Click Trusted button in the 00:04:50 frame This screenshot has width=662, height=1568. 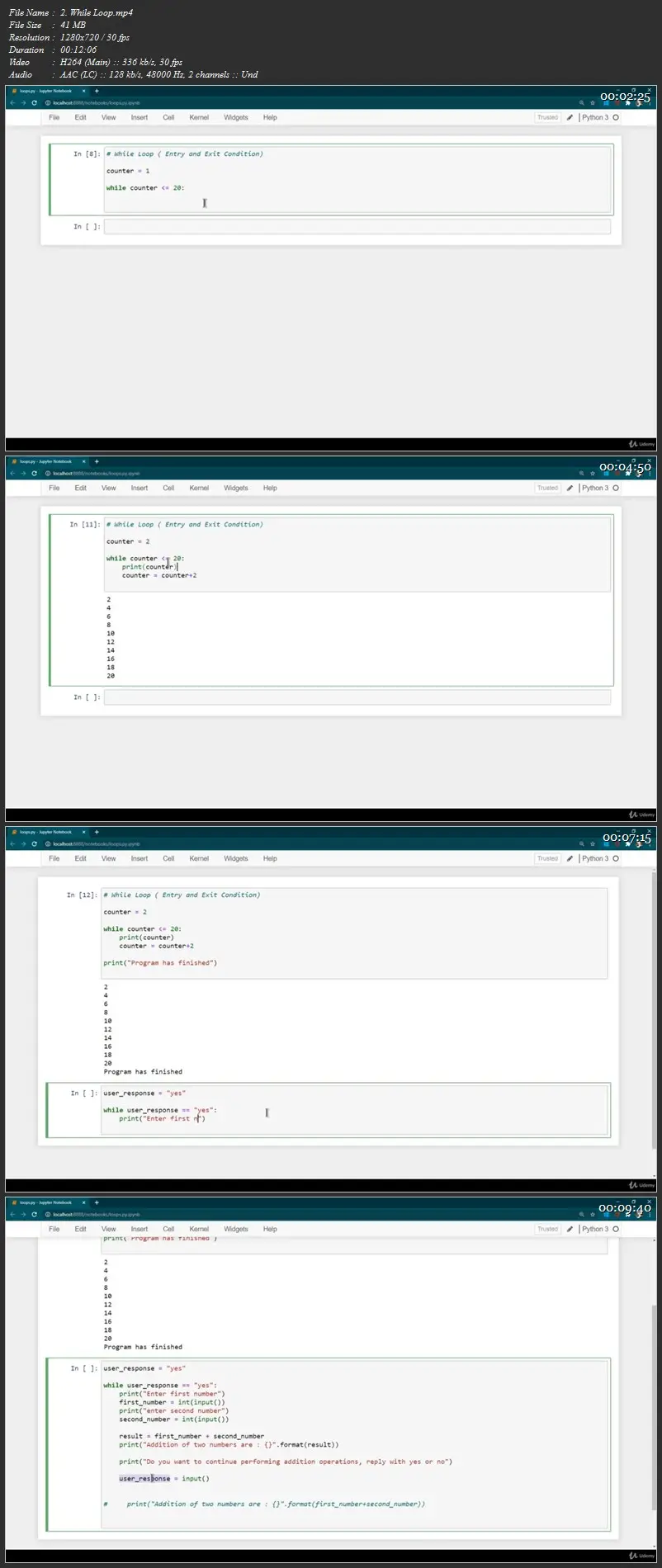(x=547, y=488)
